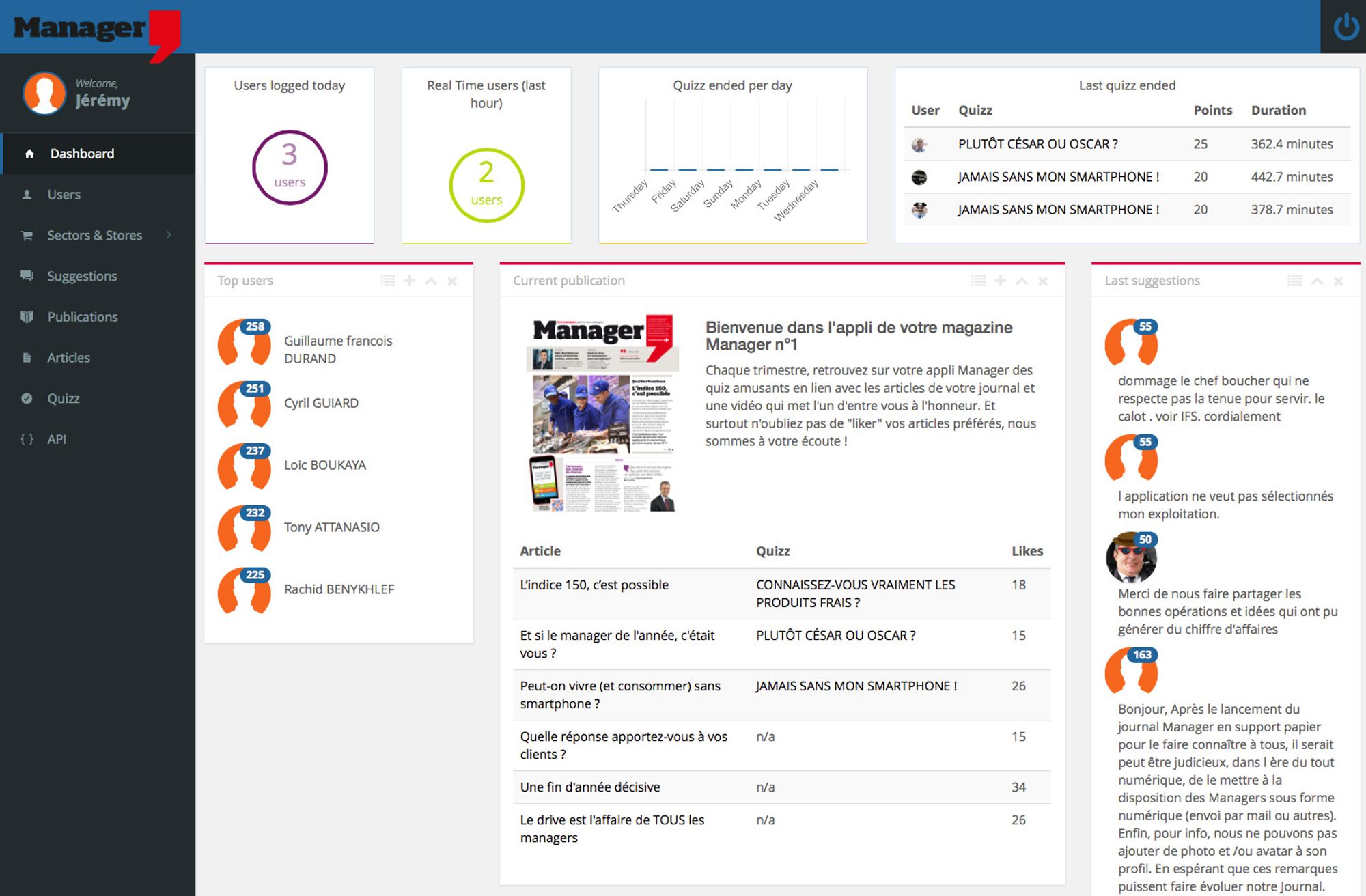Open the Dashboard menu item

[98, 154]
